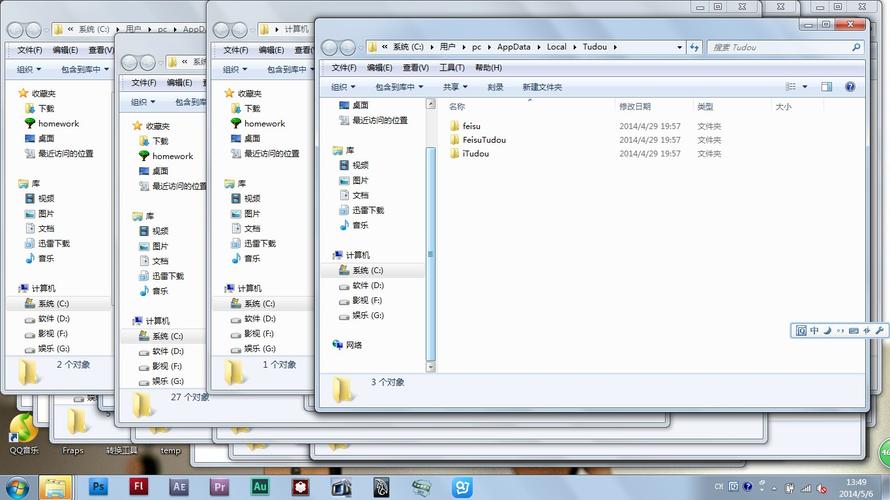Select the FeisuTudou folder
Image resolution: width=890 pixels, height=500 pixels.
pyautogui.click(x=484, y=140)
